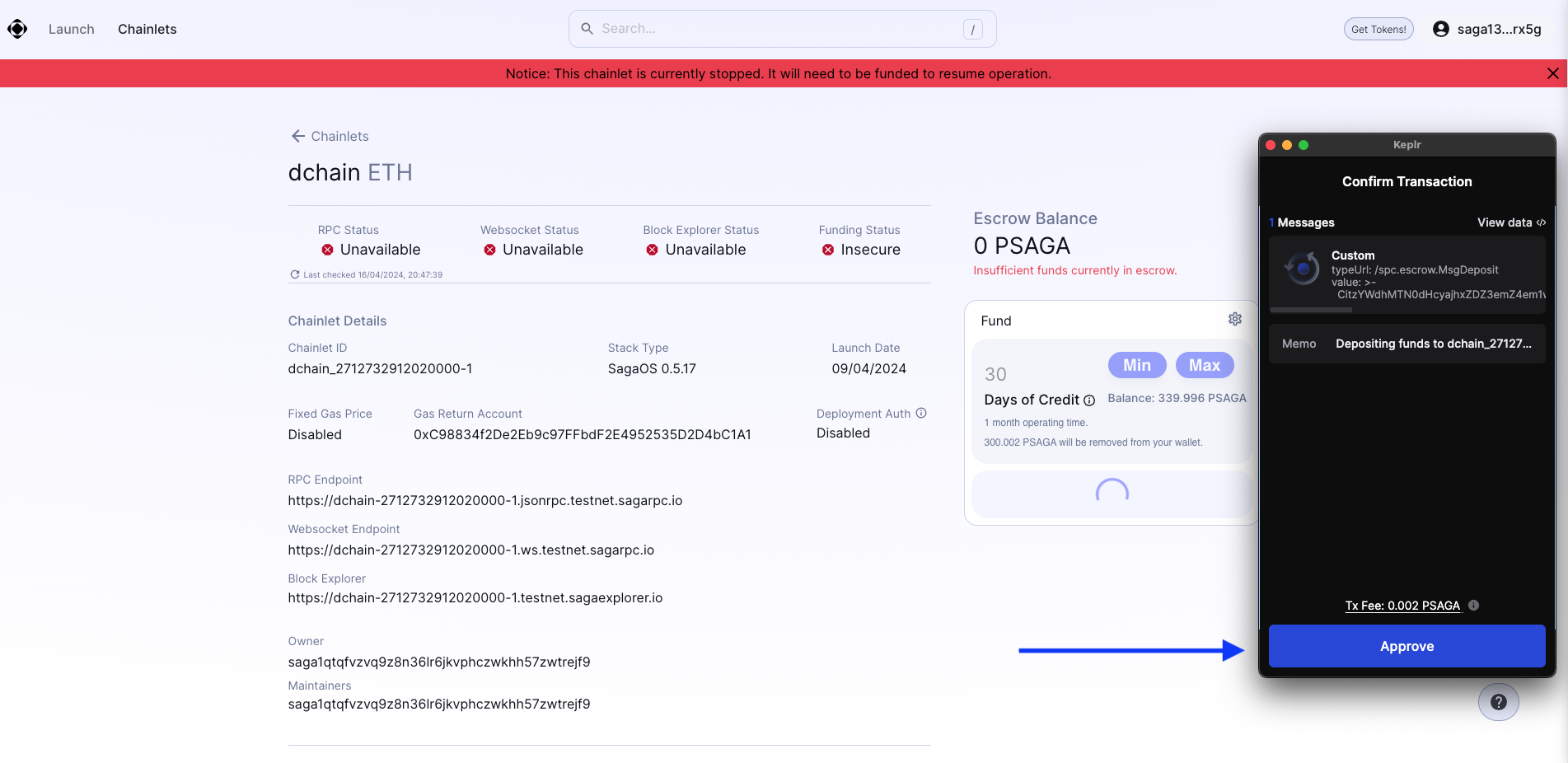This screenshot has width=1568, height=763.
Task: Open the help question mark button
Action: [x=1498, y=702]
